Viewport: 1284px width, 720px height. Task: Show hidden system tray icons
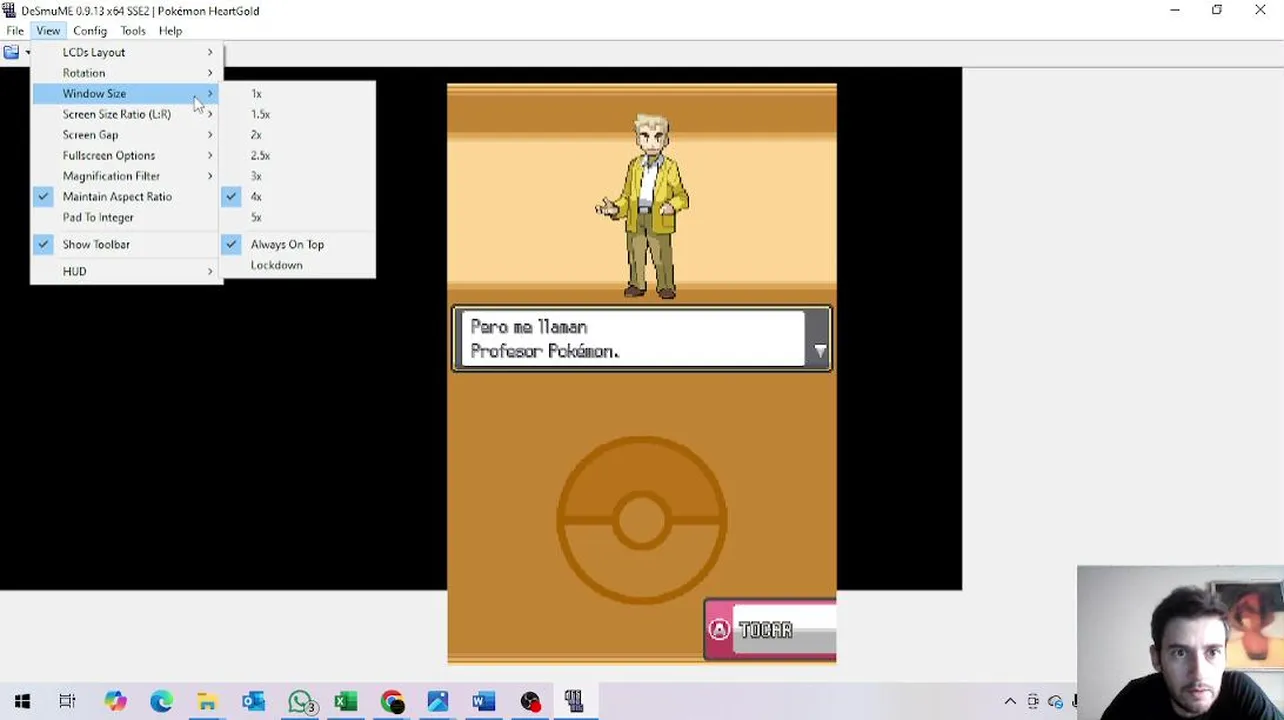pos(1010,702)
